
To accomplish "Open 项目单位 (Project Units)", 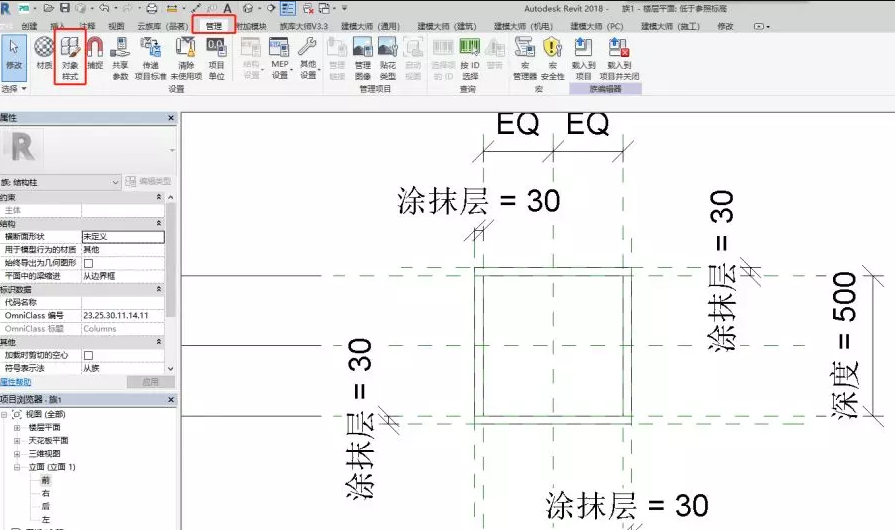I will (x=216, y=58).
